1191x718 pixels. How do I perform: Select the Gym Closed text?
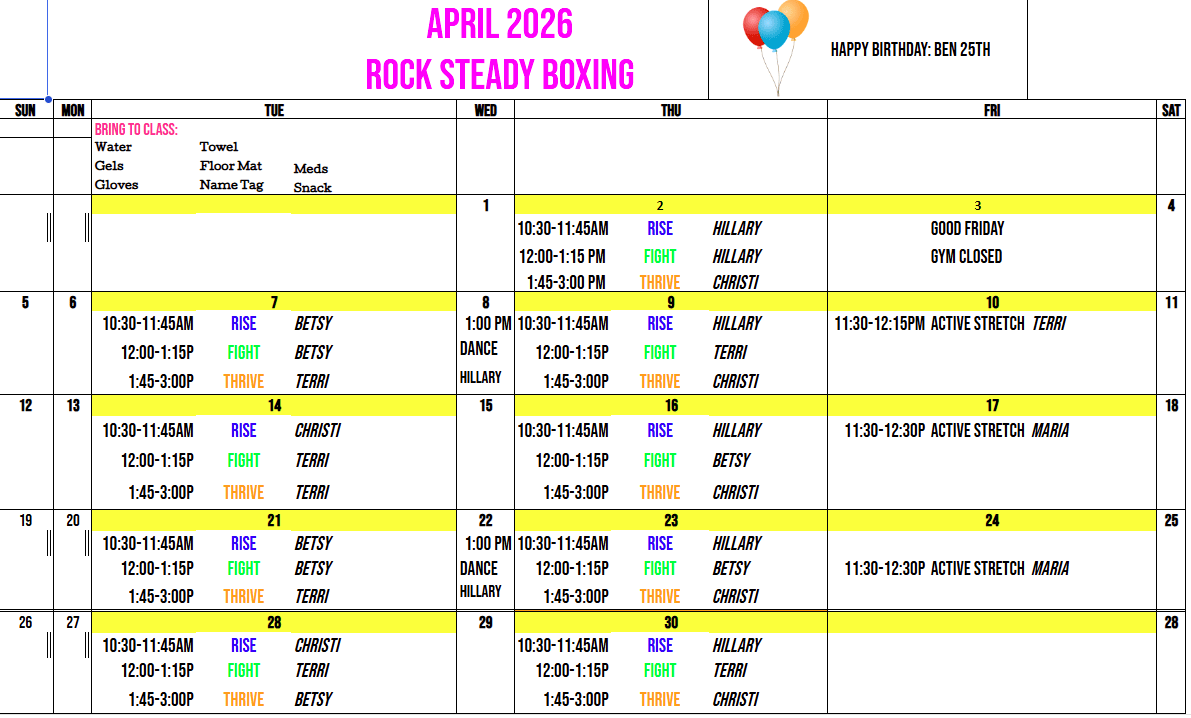(x=966, y=256)
